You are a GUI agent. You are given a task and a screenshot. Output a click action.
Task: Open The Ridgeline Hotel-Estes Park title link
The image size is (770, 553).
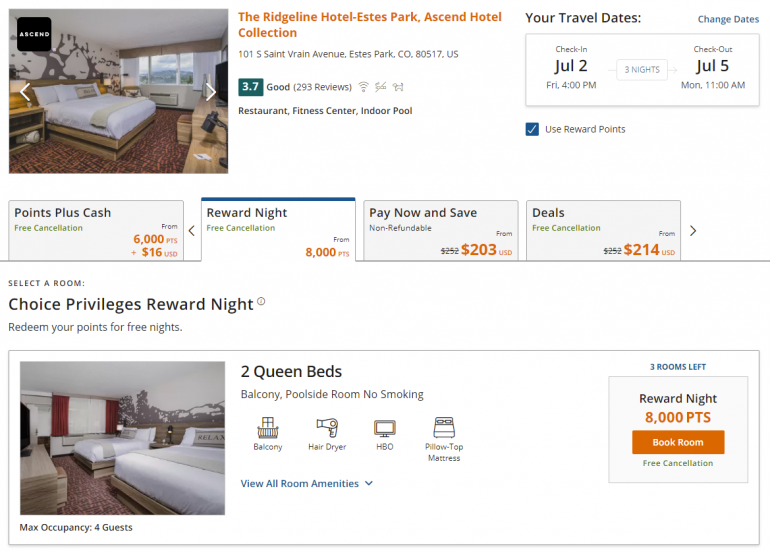(x=372, y=25)
